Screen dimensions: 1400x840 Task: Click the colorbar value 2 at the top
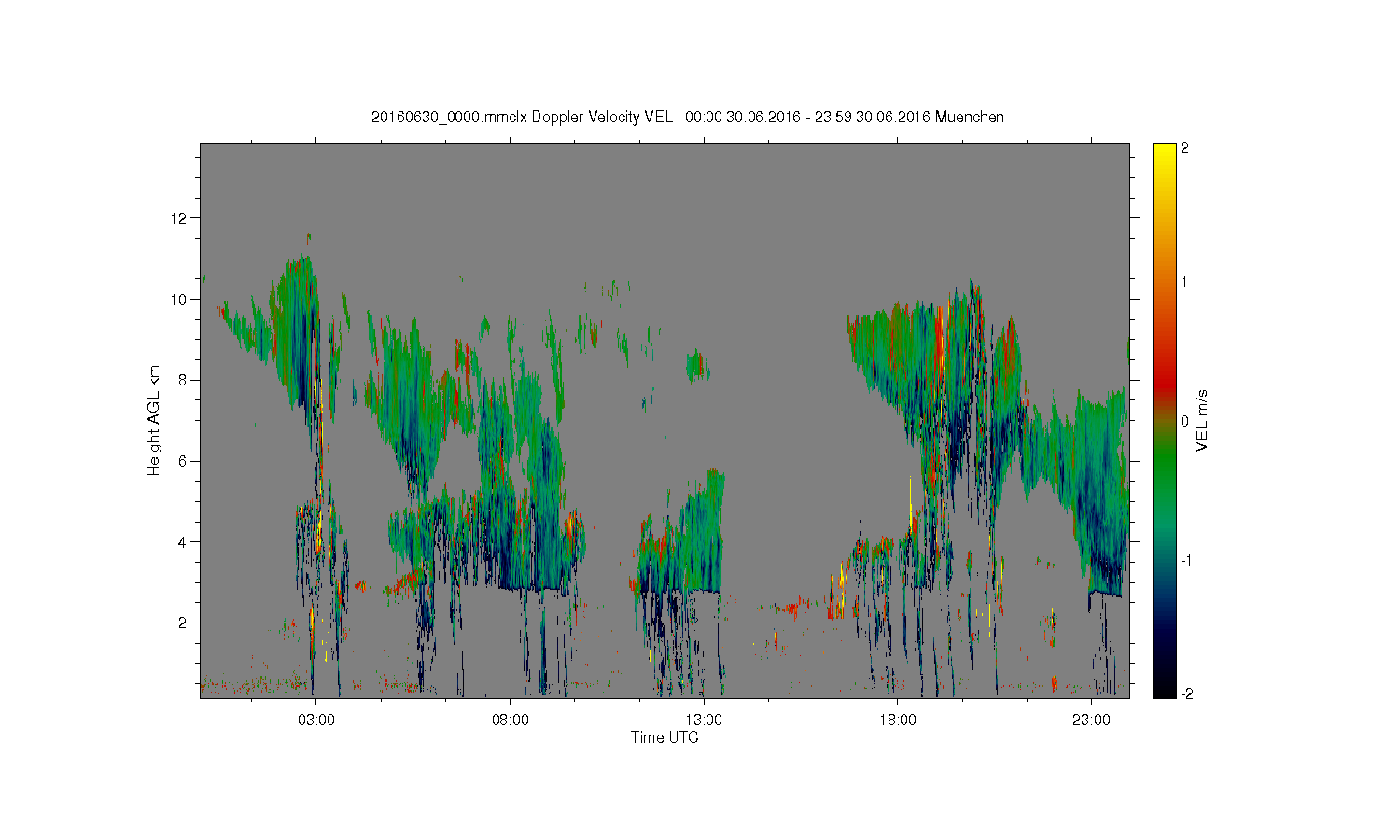pyautogui.click(x=1185, y=149)
